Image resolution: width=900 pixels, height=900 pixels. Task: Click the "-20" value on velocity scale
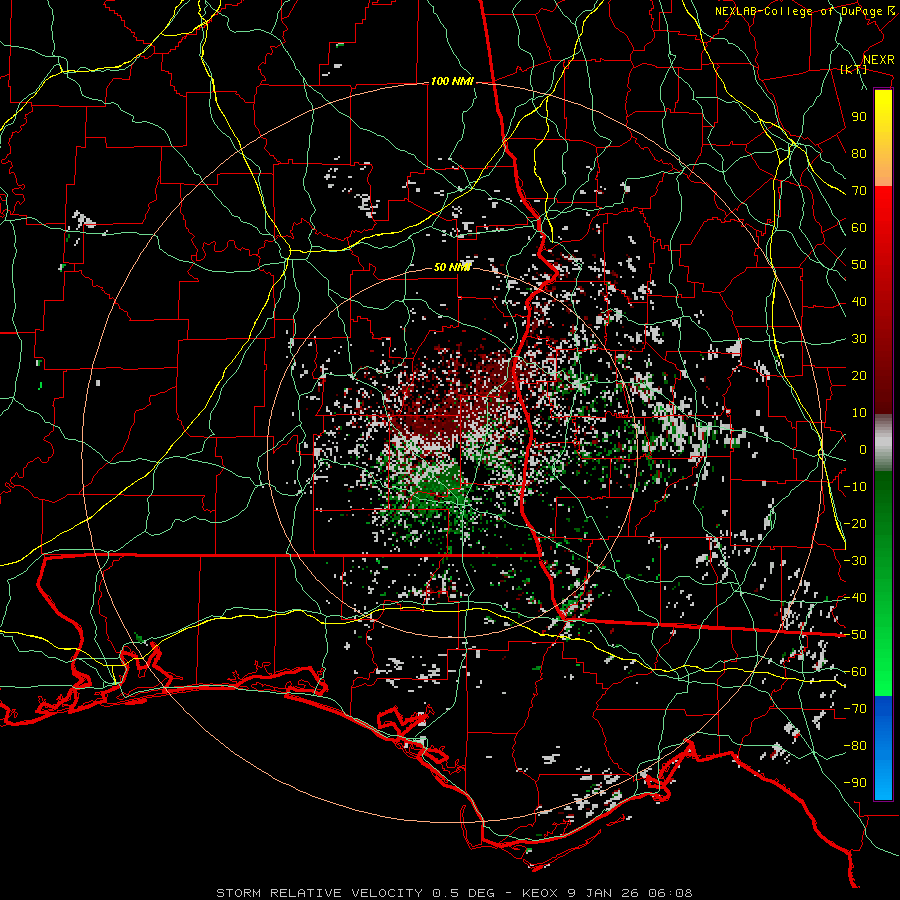(x=855, y=524)
